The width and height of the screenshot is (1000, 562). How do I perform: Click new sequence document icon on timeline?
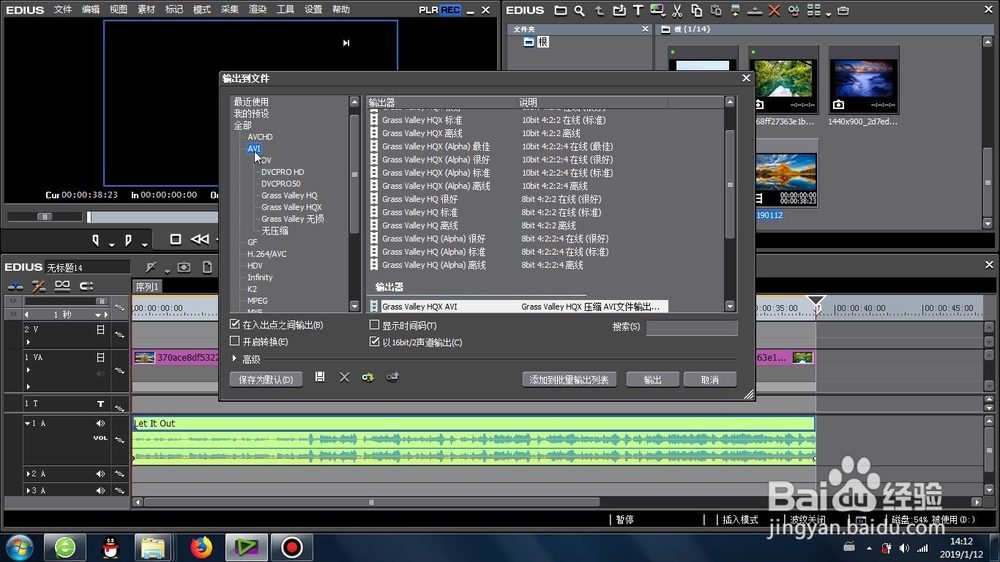coord(207,267)
